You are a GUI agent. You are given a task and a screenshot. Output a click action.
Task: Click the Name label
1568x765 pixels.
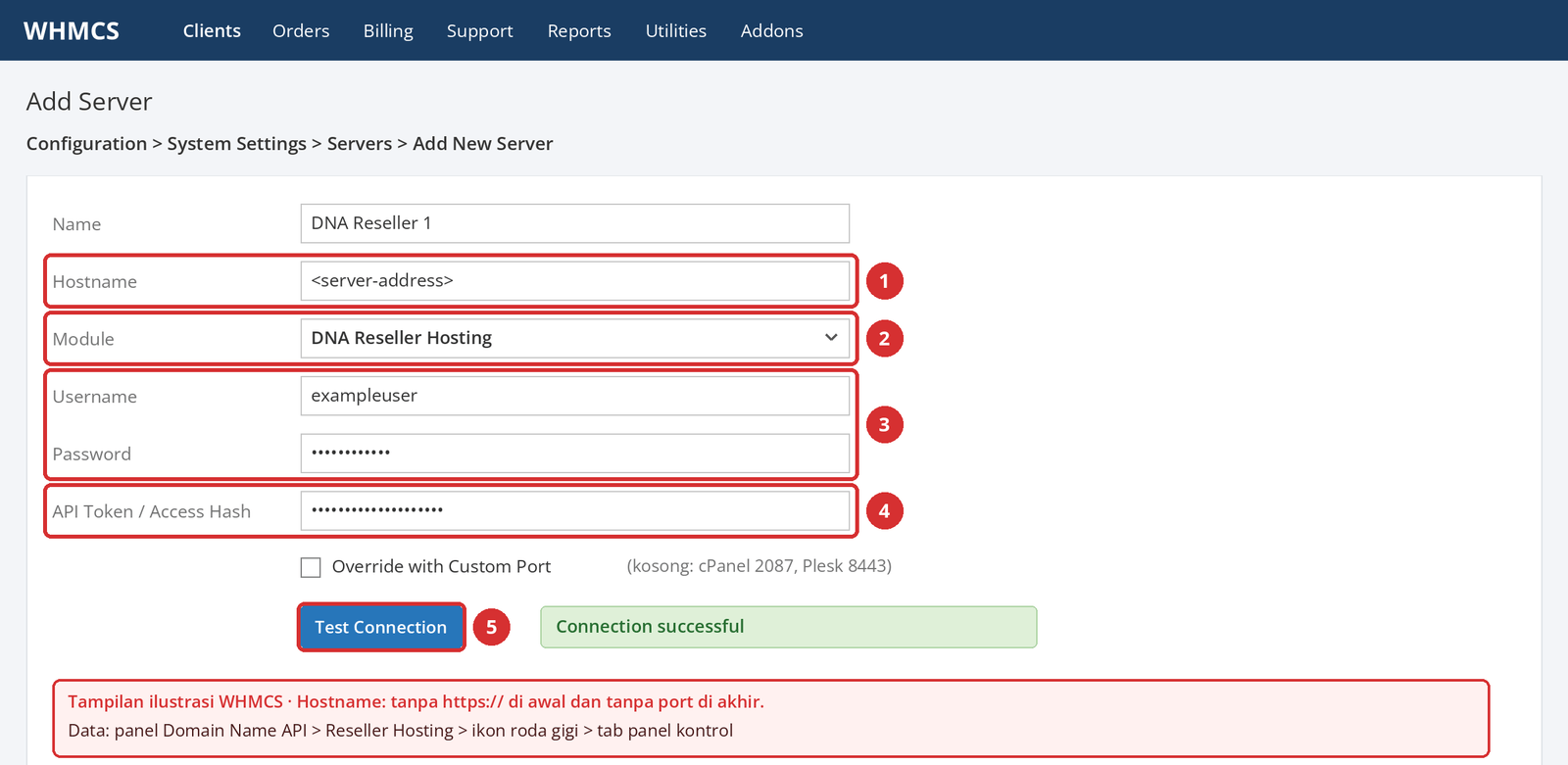point(76,224)
